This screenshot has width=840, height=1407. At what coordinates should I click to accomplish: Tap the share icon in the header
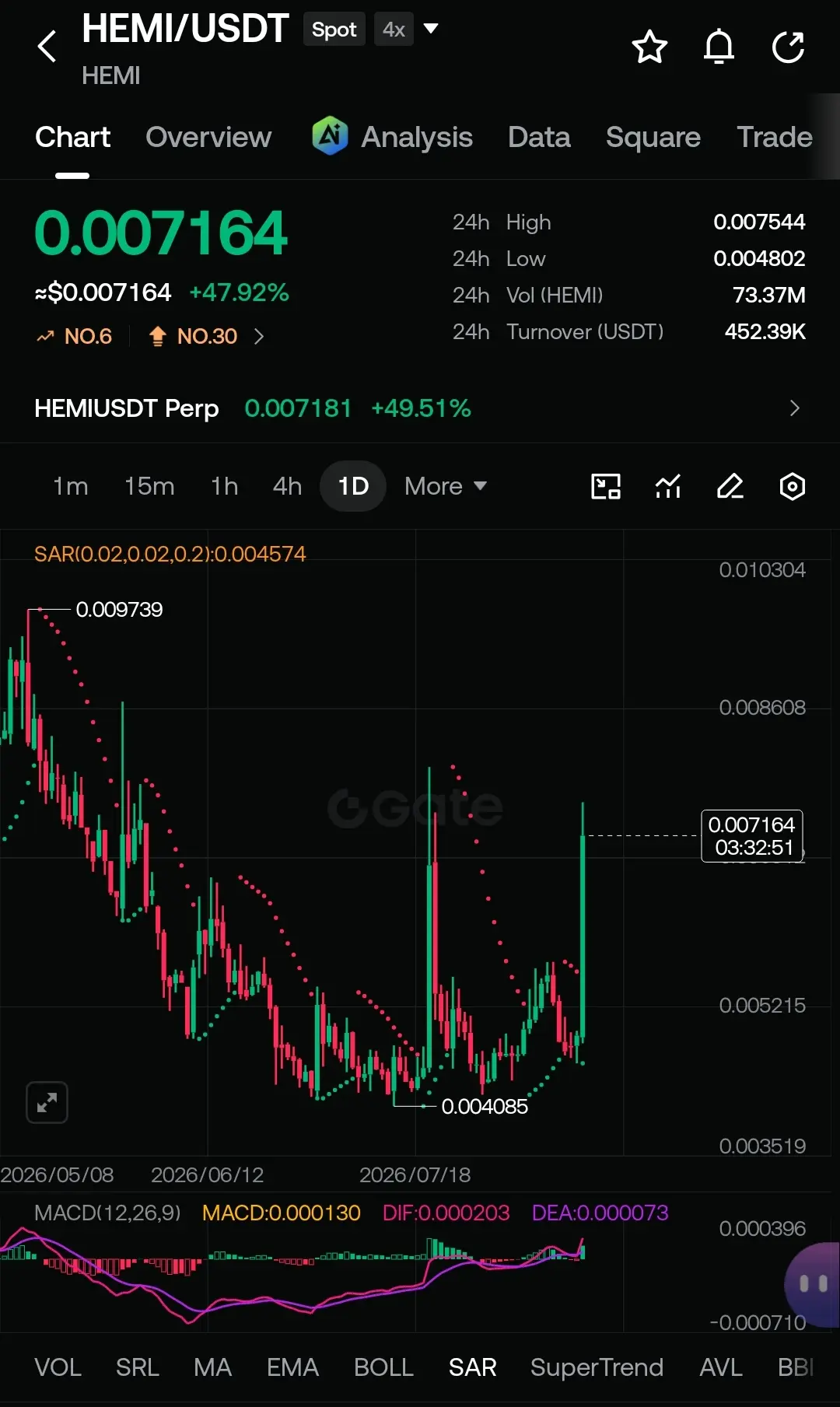click(788, 47)
